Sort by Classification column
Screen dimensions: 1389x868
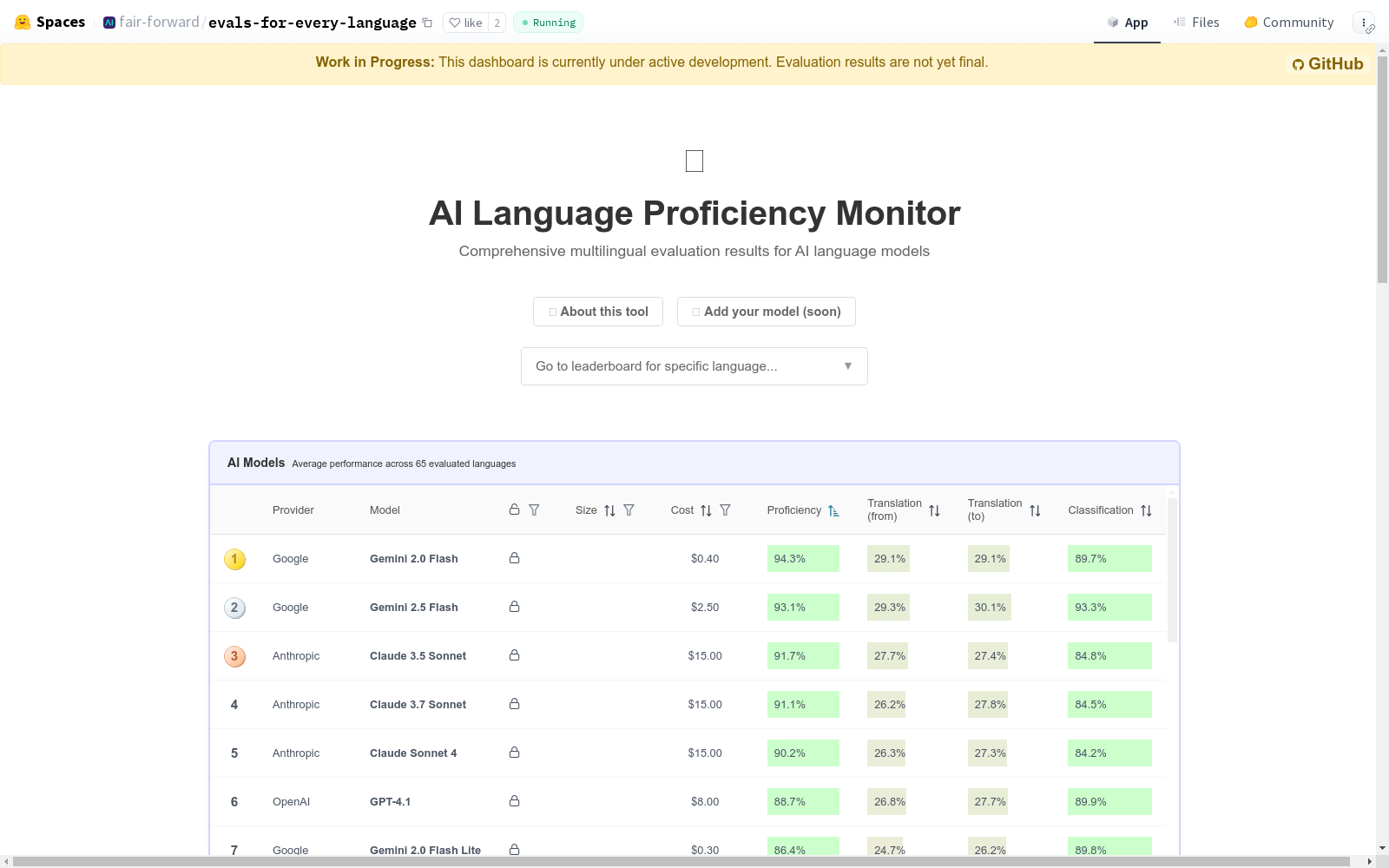coord(1146,510)
